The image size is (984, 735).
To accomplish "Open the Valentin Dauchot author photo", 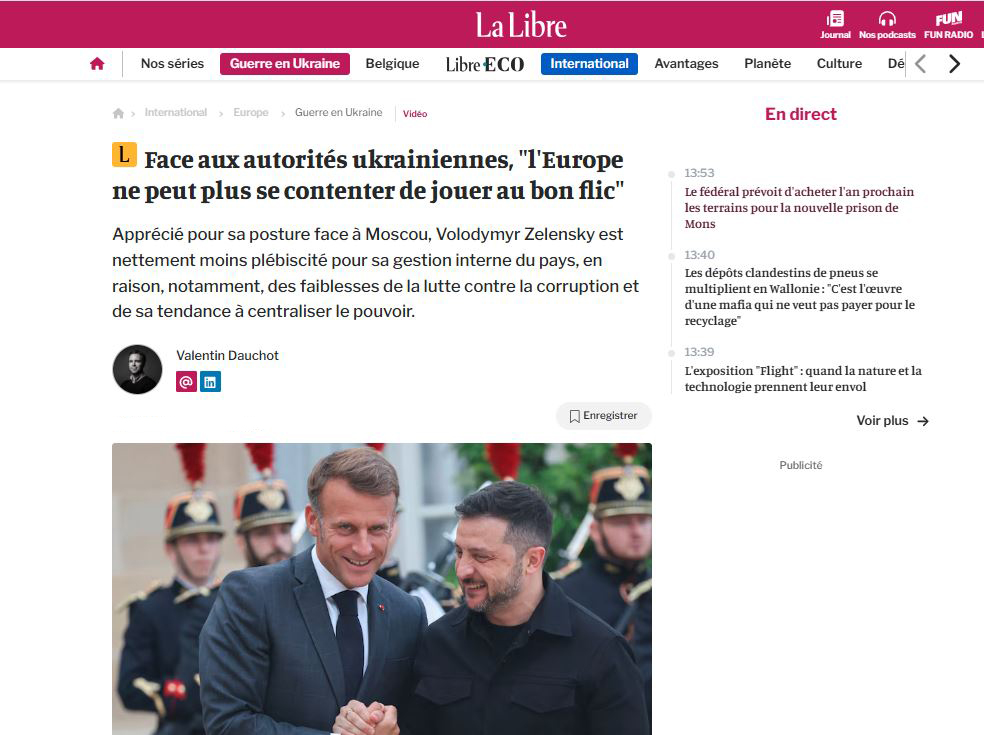I will tap(137, 369).
